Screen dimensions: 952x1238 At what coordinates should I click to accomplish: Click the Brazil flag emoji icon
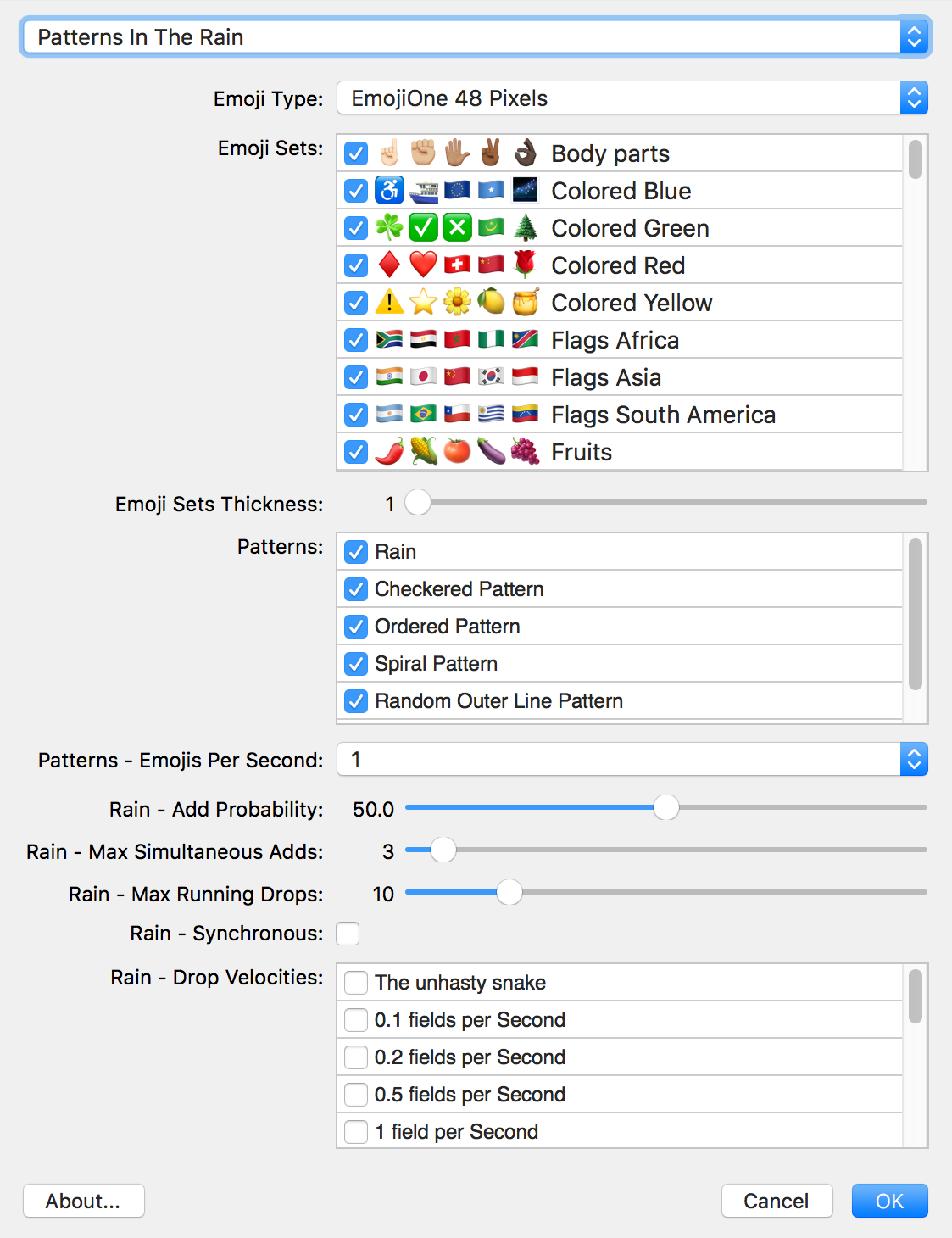point(423,415)
